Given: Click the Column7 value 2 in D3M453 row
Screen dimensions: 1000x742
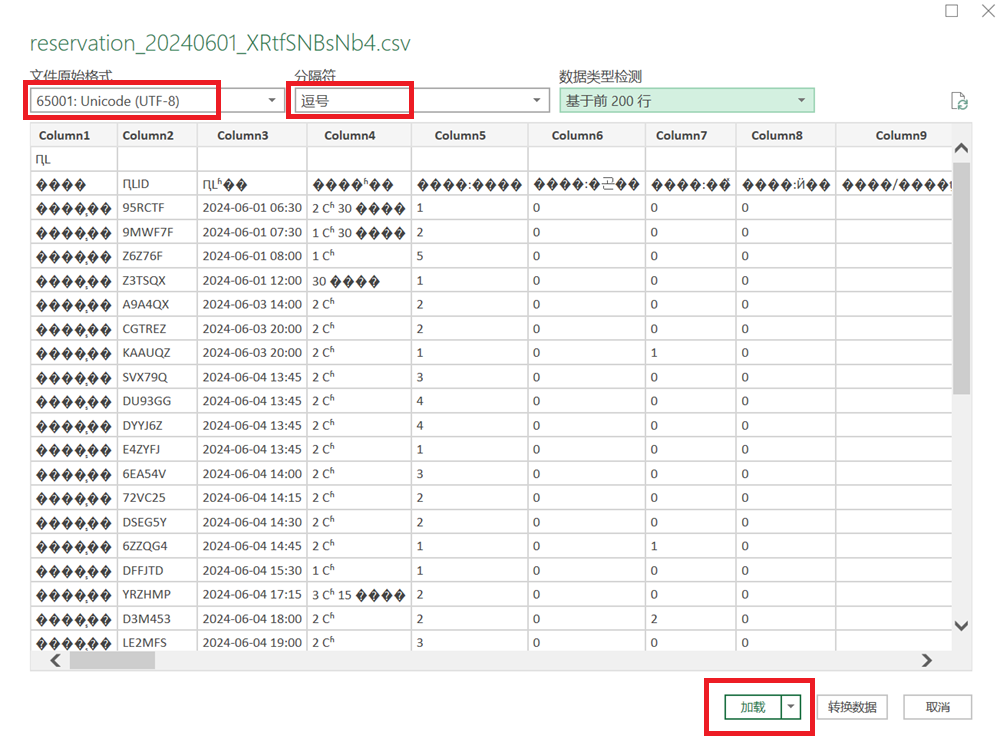Looking at the screenshot, I should [x=691, y=618].
